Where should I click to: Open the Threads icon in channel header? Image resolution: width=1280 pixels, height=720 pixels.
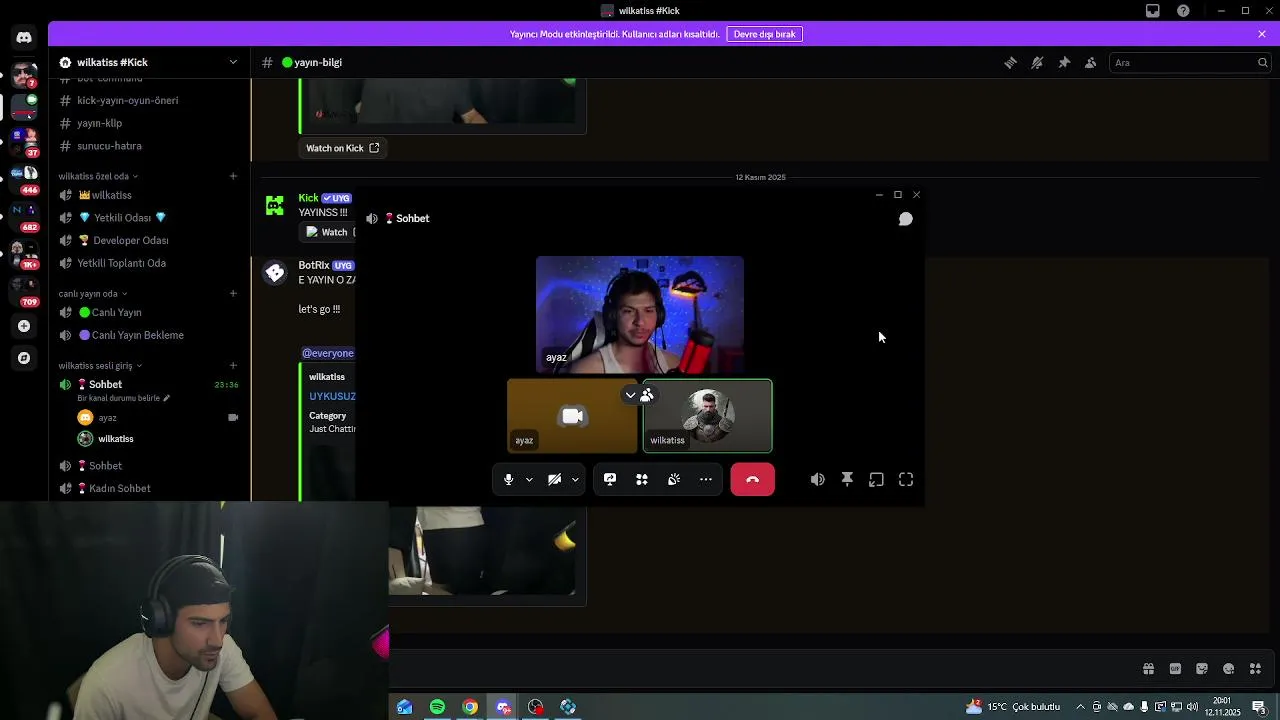1010,62
